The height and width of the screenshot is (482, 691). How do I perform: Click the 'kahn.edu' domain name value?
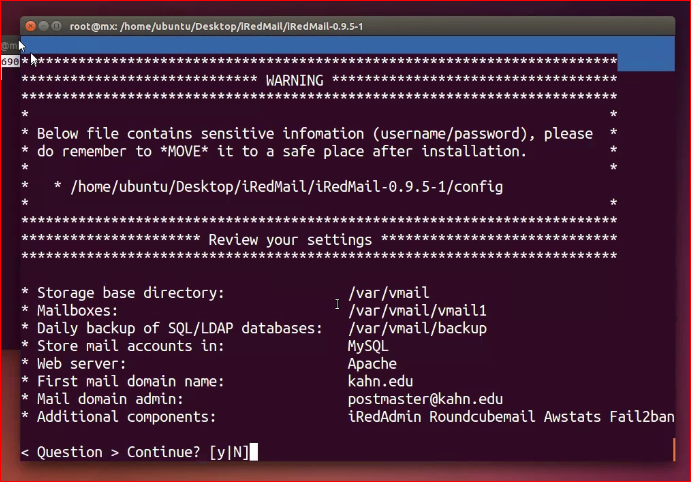[x=380, y=381]
